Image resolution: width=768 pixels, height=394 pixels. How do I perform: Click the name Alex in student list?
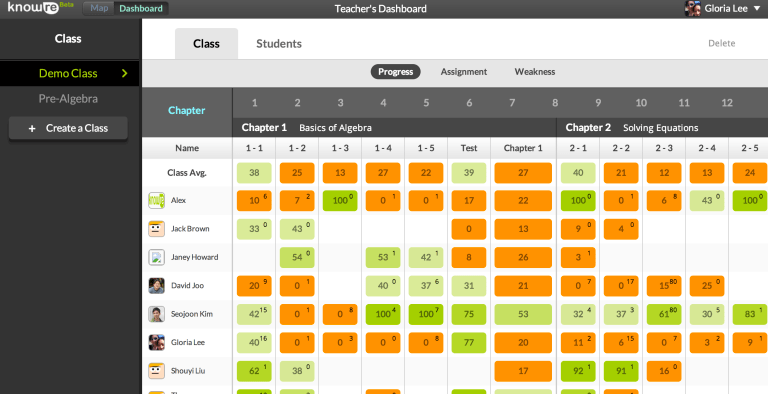(178, 200)
